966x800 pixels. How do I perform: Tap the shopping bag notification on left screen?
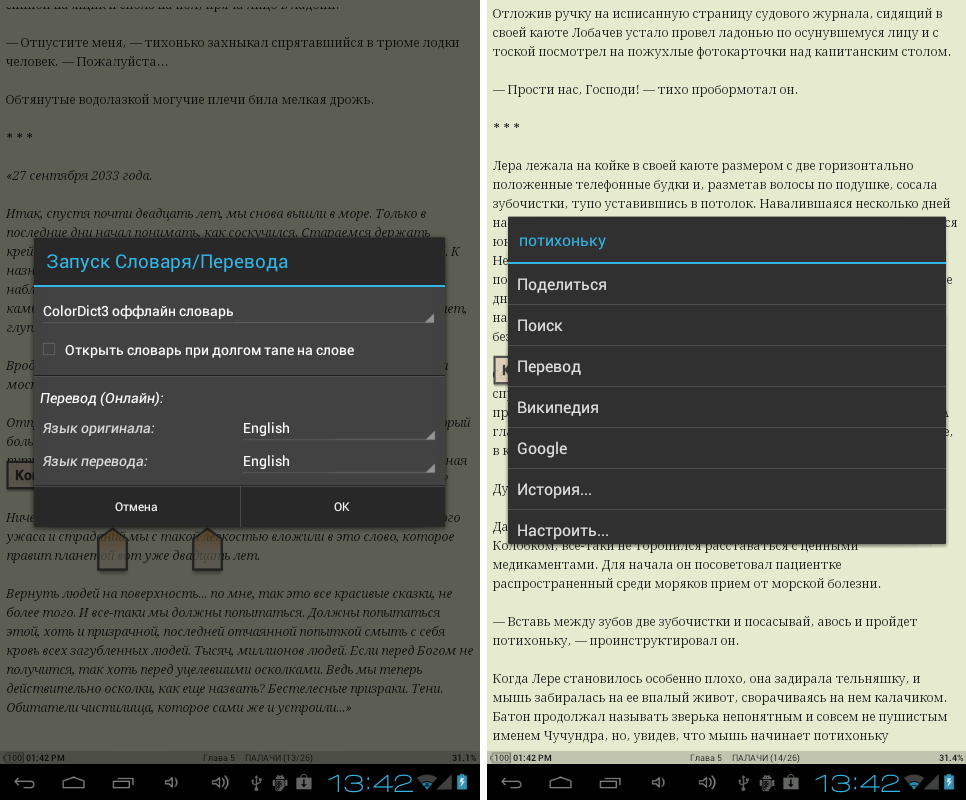pyautogui.click(x=304, y=783)
